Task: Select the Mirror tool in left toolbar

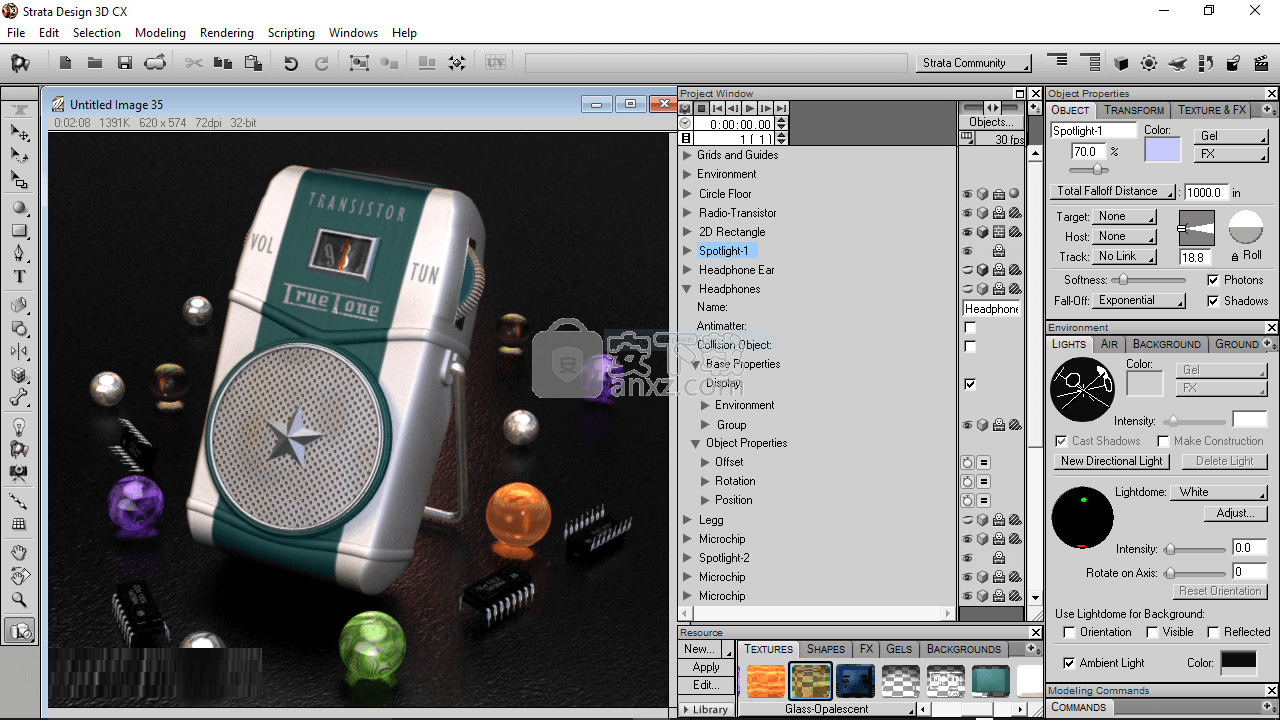Action: [x=19, y=351]
